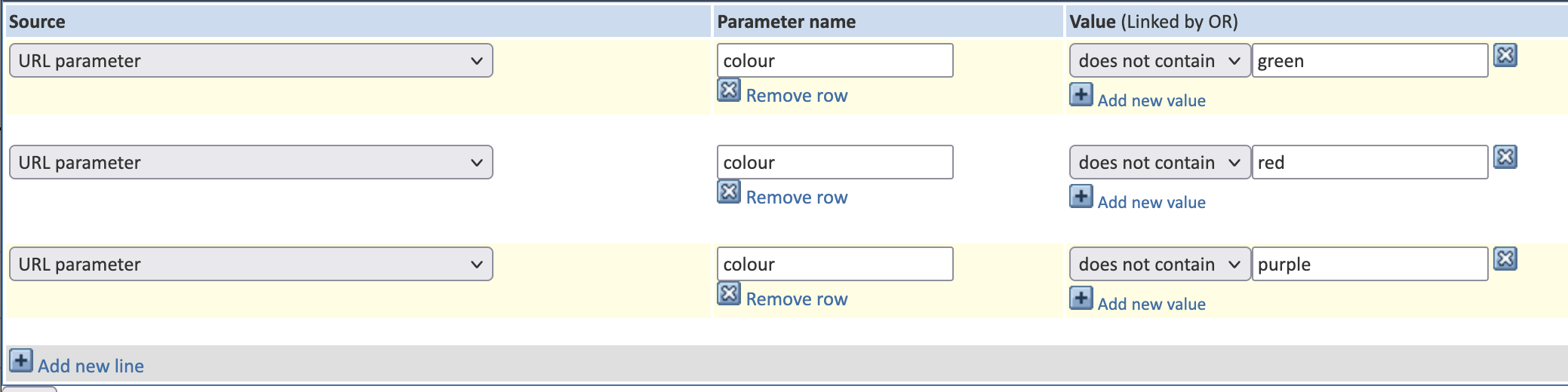Open 'does not contain' dropdown beside purple

(x=1160, y=264)
